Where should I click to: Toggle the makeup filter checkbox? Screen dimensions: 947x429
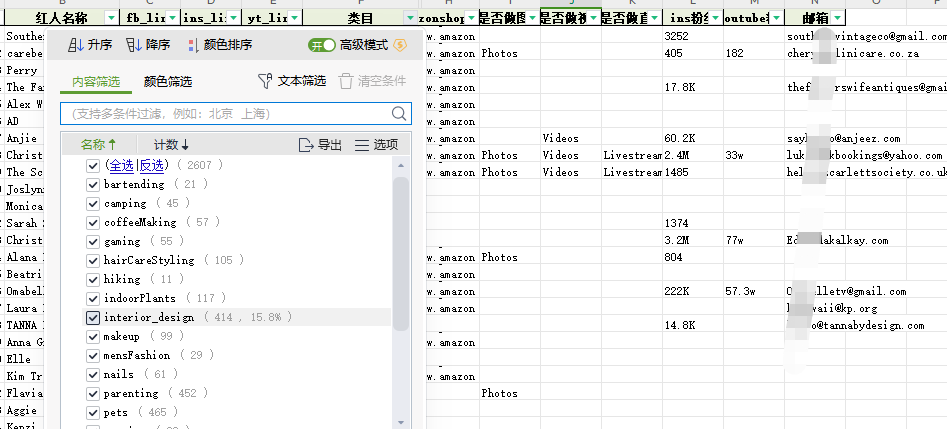click(93, 337)
